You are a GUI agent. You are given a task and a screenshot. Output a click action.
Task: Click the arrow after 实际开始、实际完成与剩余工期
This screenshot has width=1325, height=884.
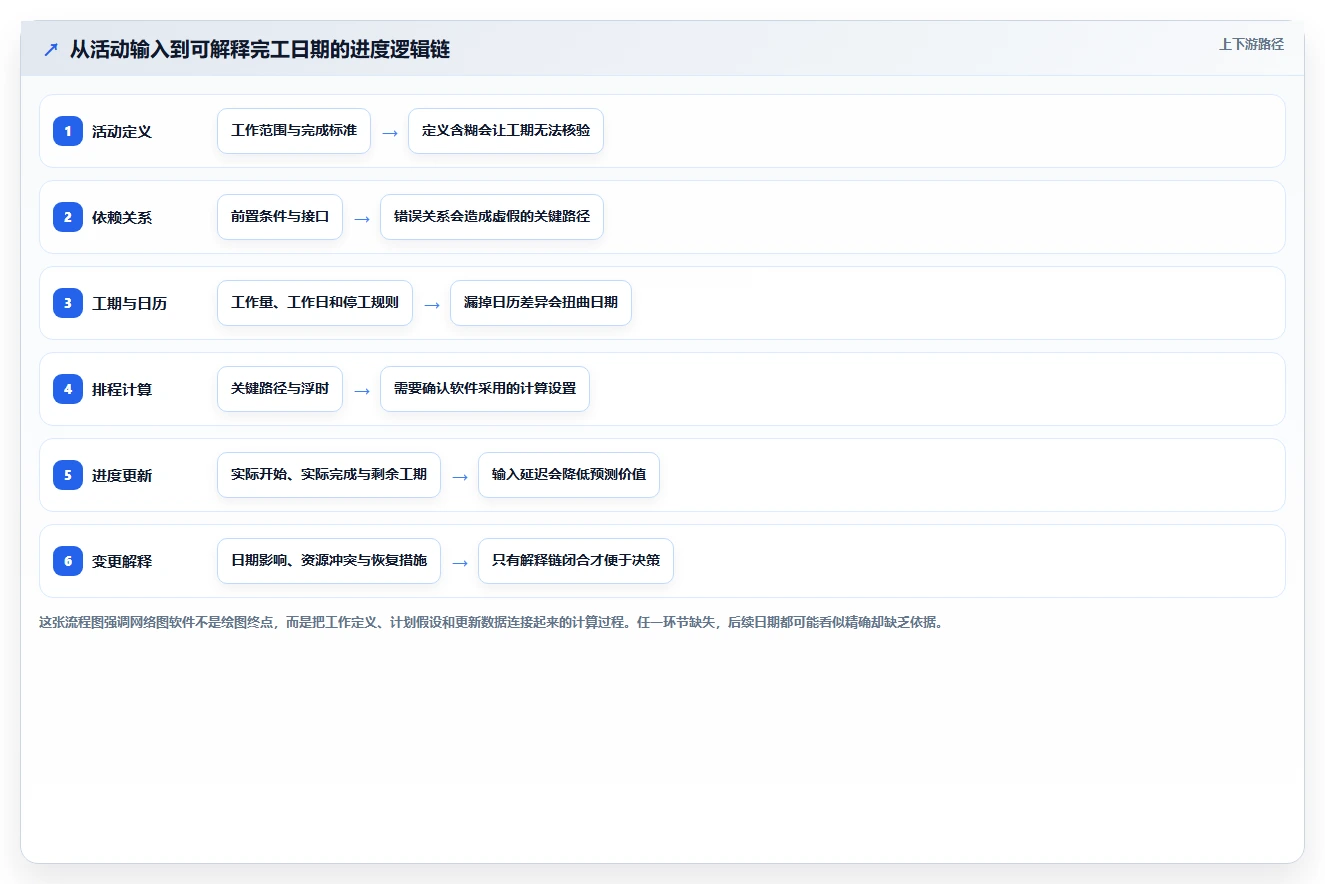[460, 476]
